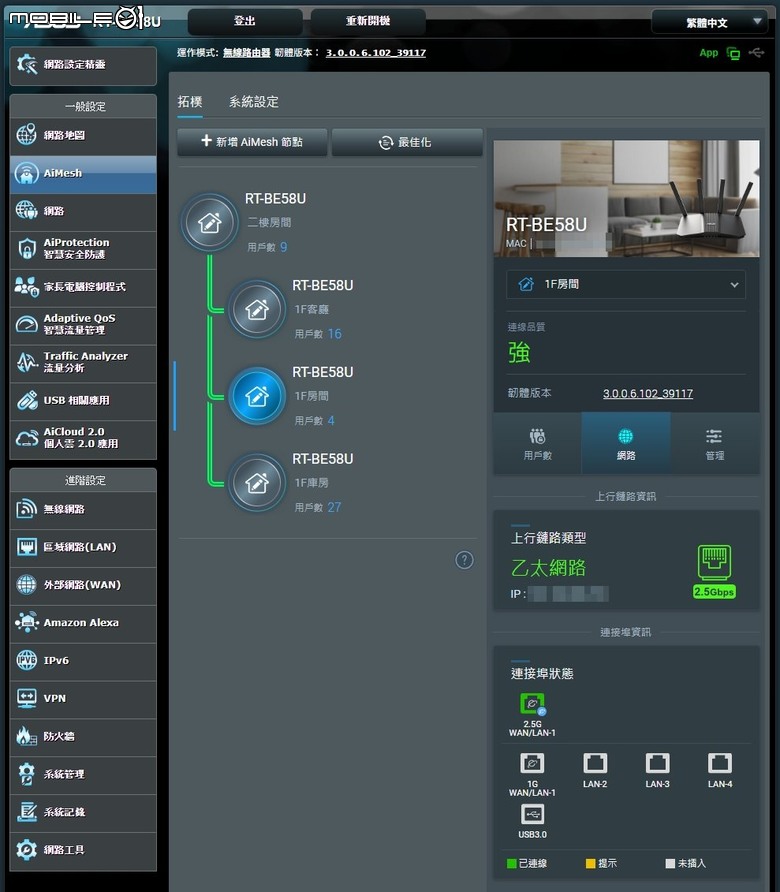Click the 2.5G WAN/LAN-1 port icon

tap(532, 704)
